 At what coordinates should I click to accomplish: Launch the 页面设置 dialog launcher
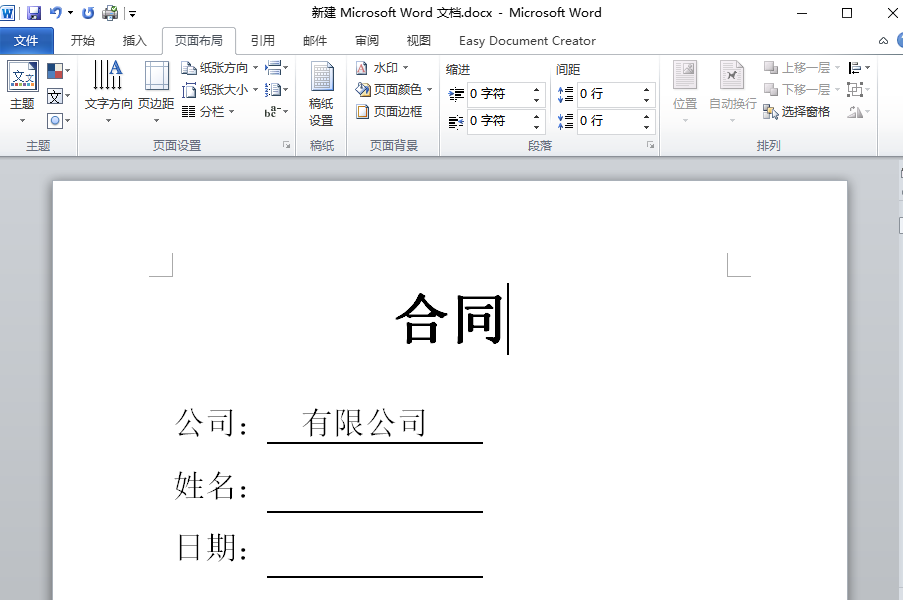point(286,145)
